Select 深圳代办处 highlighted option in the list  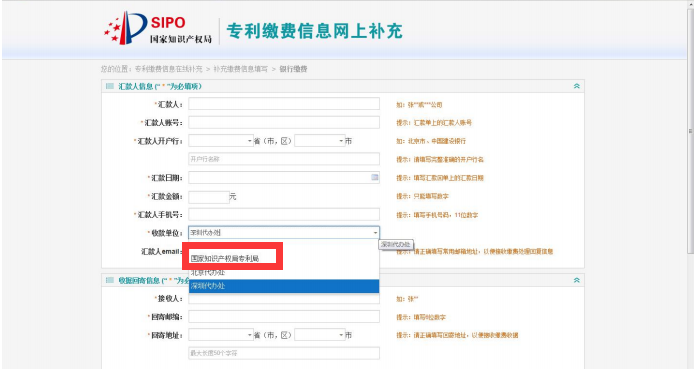284,286
